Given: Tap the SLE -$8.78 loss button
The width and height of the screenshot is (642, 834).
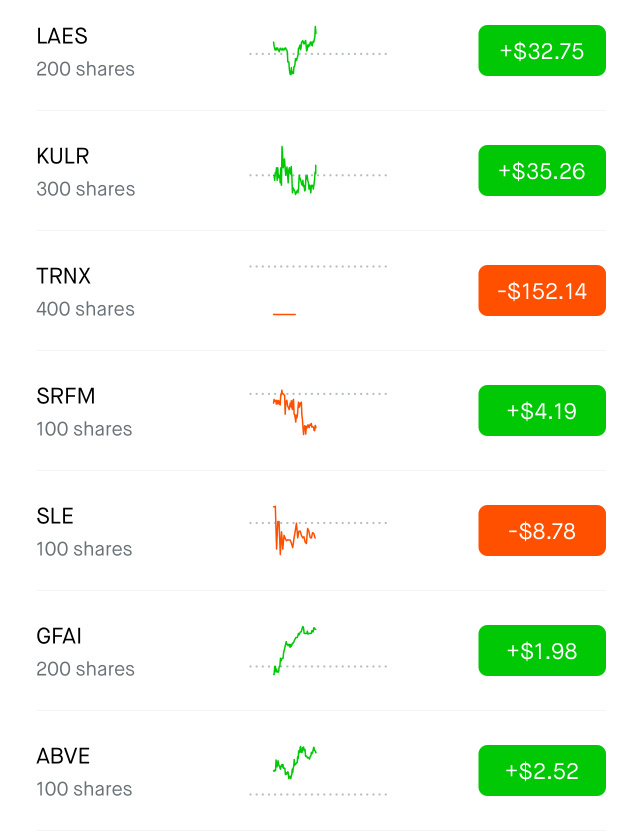Looking at the screenshot, I should (542, 530).
